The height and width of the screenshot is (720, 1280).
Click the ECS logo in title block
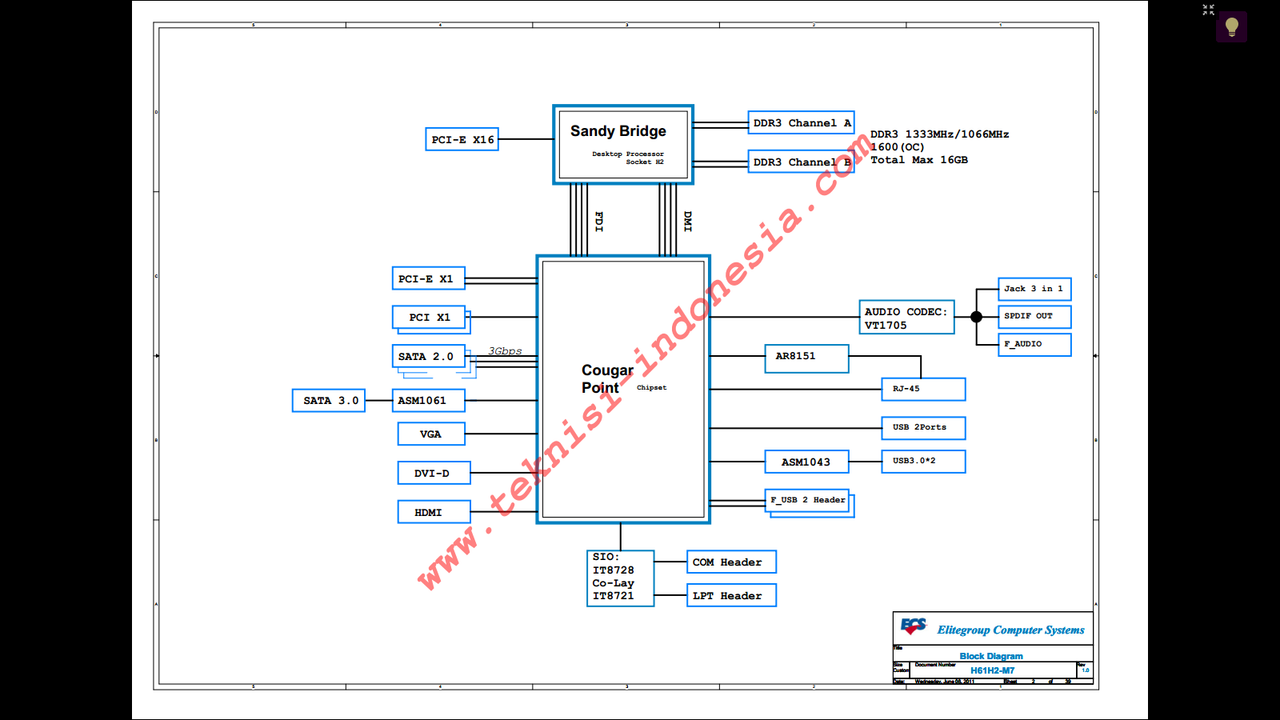pos(913,627)
